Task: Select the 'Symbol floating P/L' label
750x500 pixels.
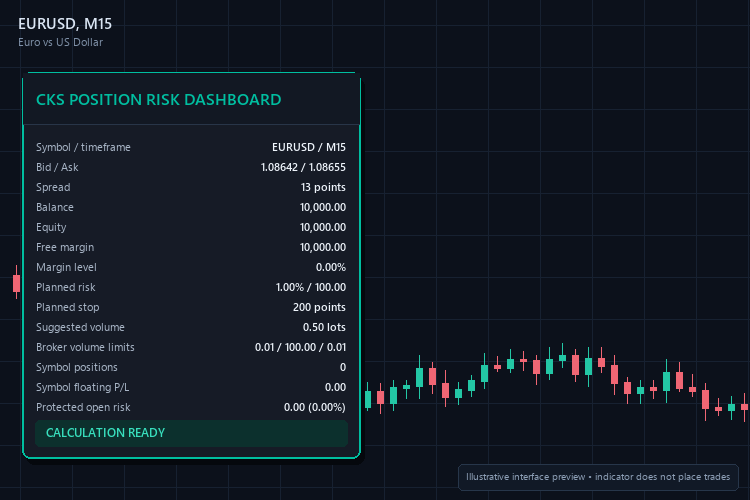Action: pyautogui.click(x=83, y=388)
